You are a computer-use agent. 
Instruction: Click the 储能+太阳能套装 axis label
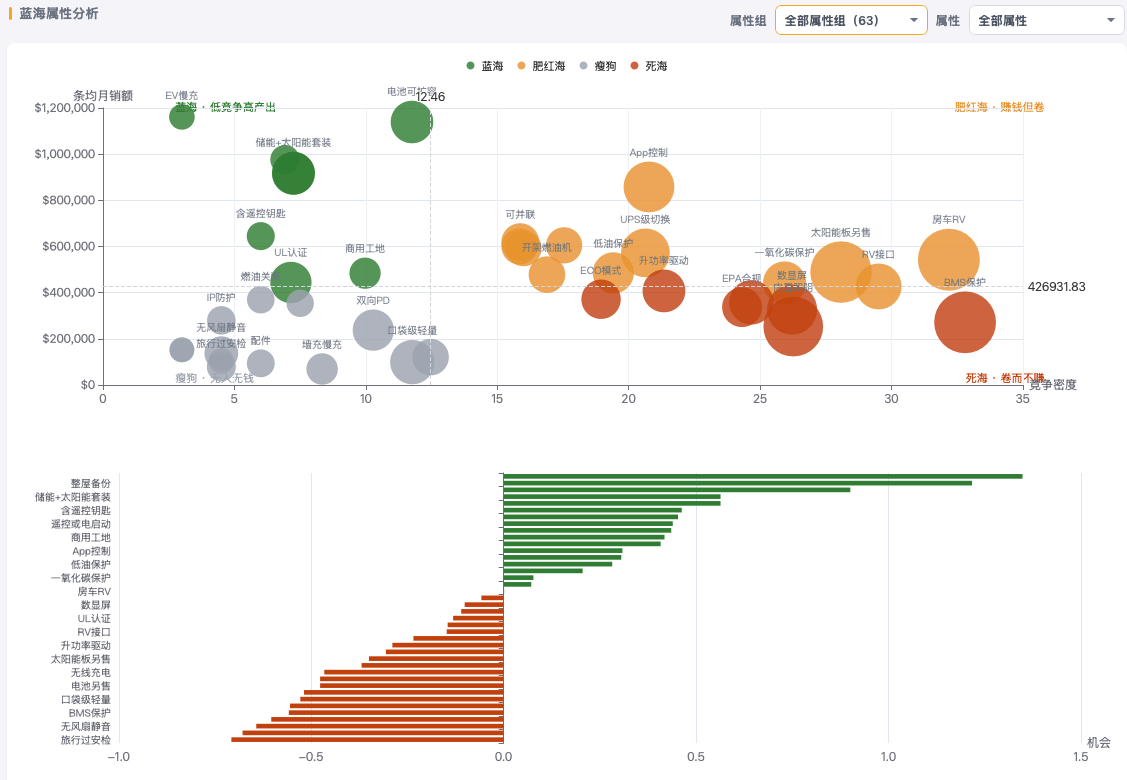tap(73, 497)
